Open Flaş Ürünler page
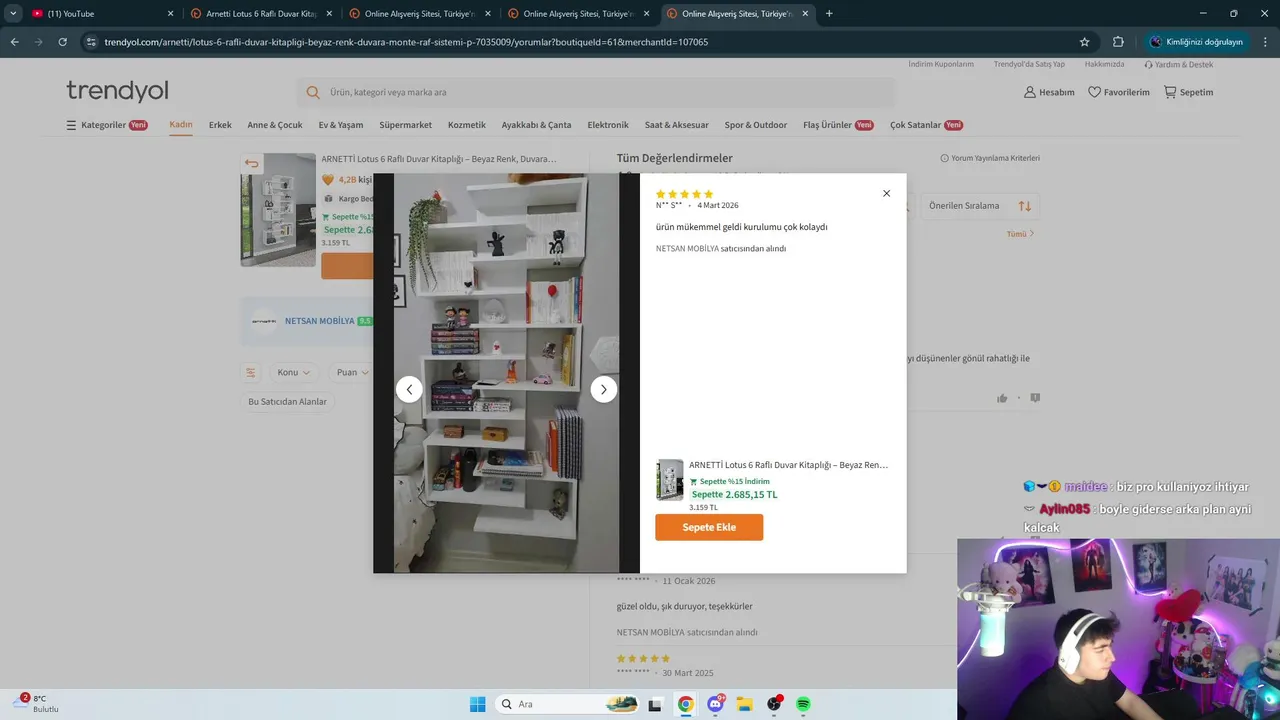 click(x=838, y=125)
